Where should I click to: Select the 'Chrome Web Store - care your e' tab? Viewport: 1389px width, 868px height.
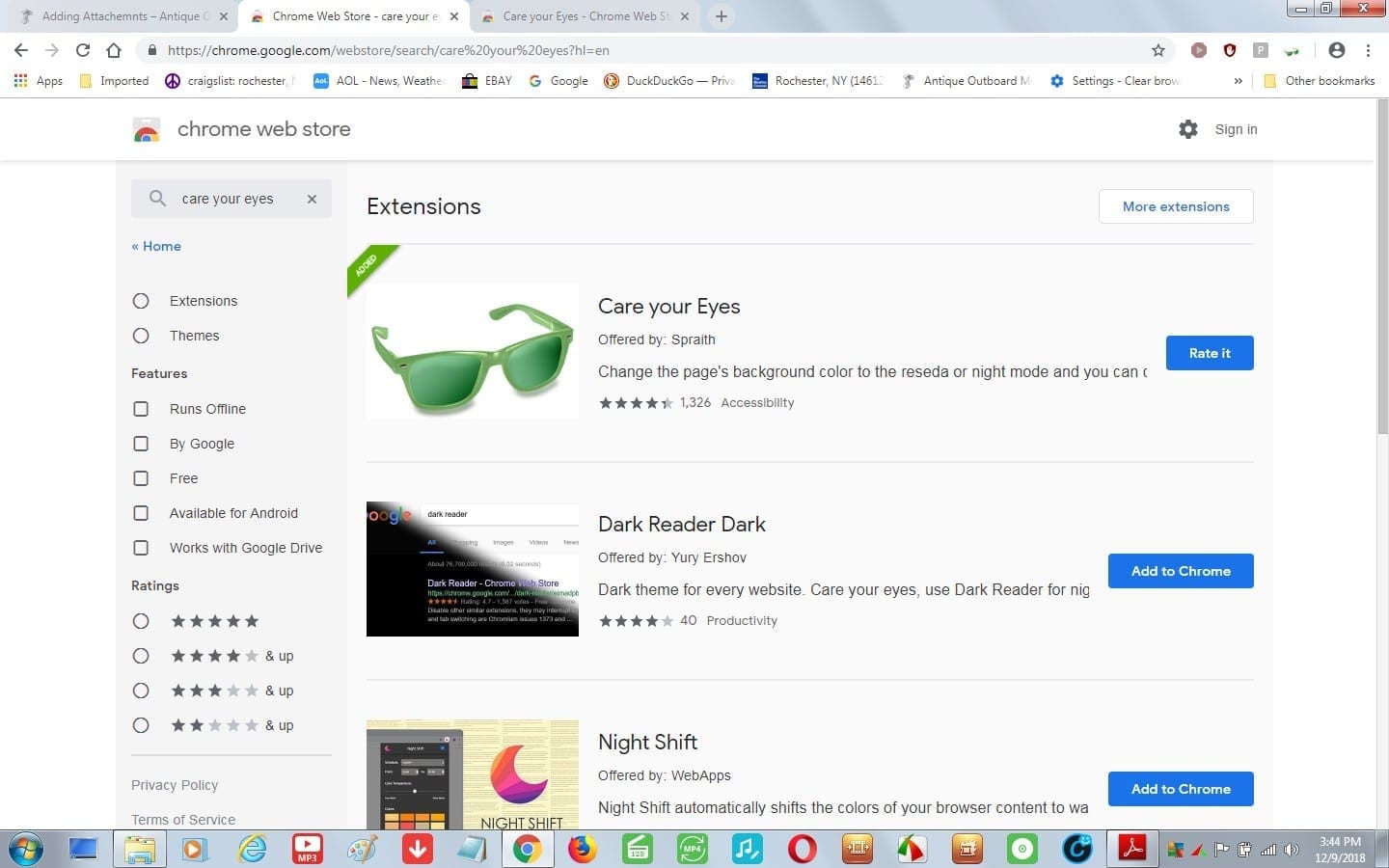point(353,16)
